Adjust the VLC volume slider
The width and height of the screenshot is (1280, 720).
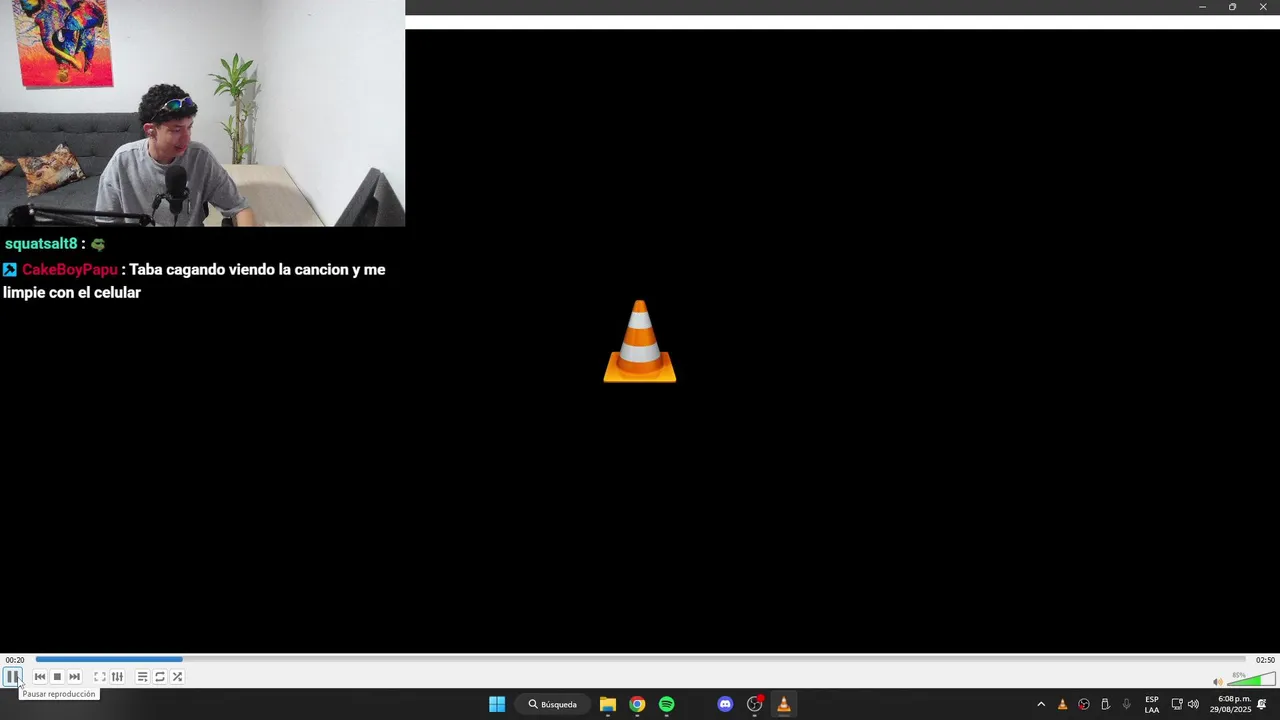(1250, 680)
